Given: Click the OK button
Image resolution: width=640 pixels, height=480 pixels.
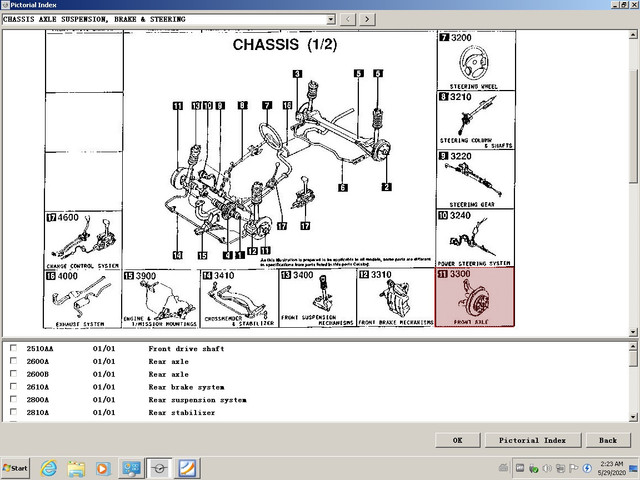Looking at the screenshot, I should point(458,440).
